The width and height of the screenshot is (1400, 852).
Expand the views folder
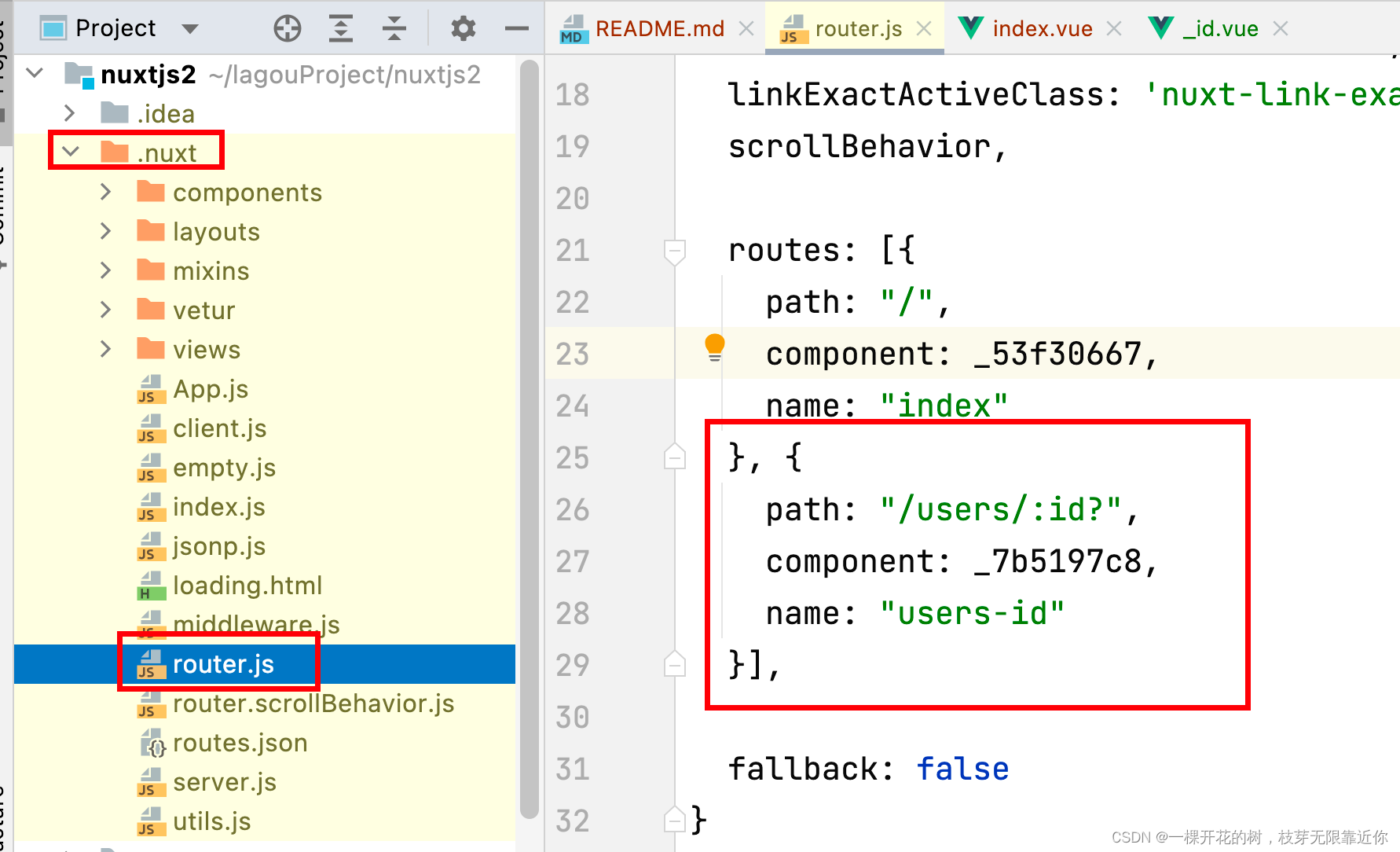[x=106, y=349]
